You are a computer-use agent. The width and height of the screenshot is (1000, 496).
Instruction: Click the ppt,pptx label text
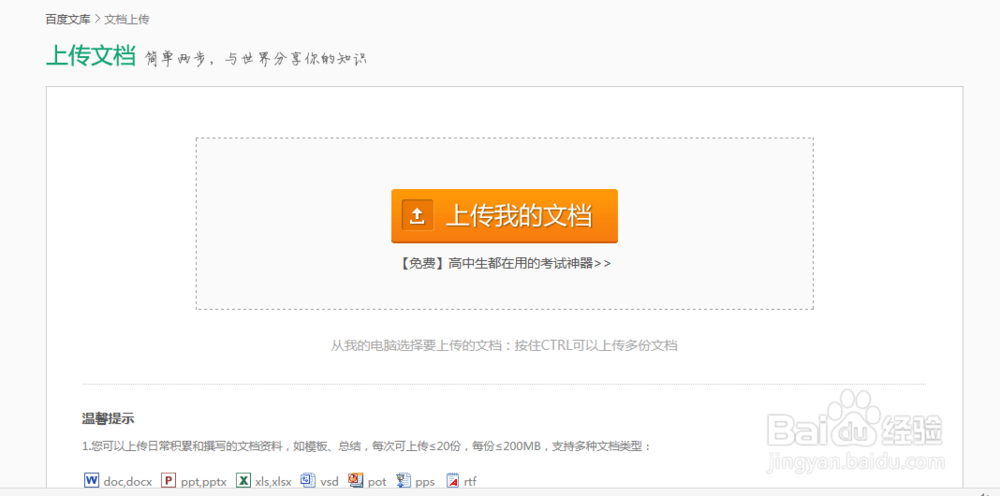click(x=203, y=482)
